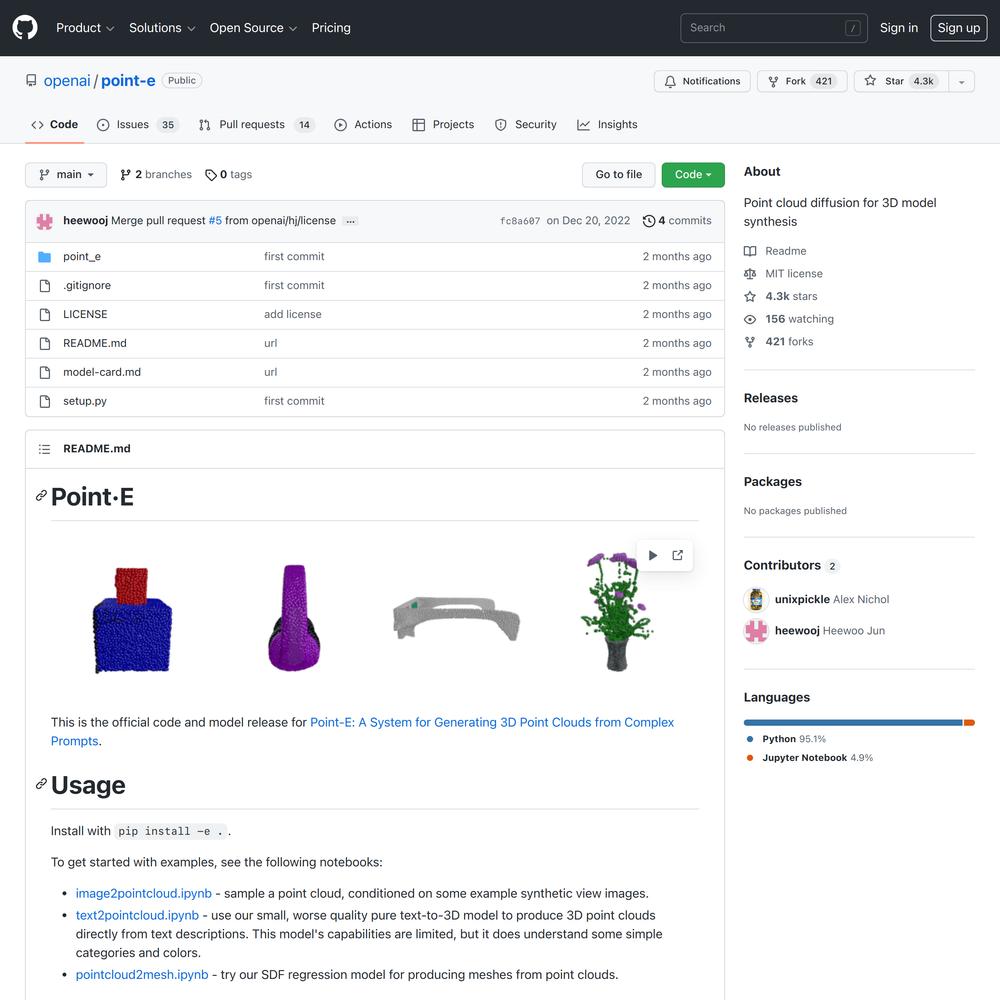The height and width of the screenshot is (1000, 1000).
Task: Open the Issues tab
Action: [138, 125]
